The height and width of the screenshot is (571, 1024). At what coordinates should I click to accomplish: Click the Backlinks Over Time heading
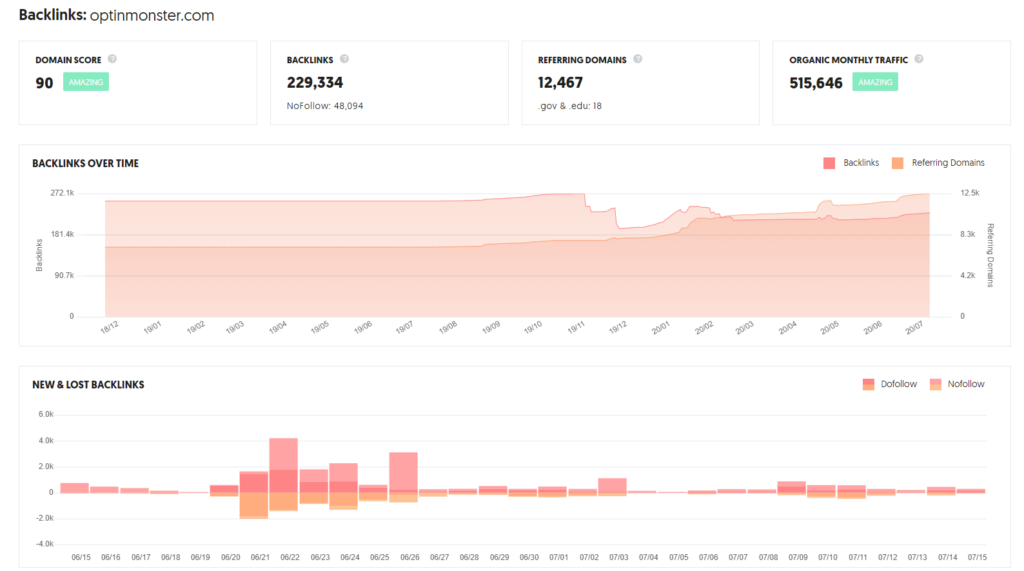click(x=86, y=163)
